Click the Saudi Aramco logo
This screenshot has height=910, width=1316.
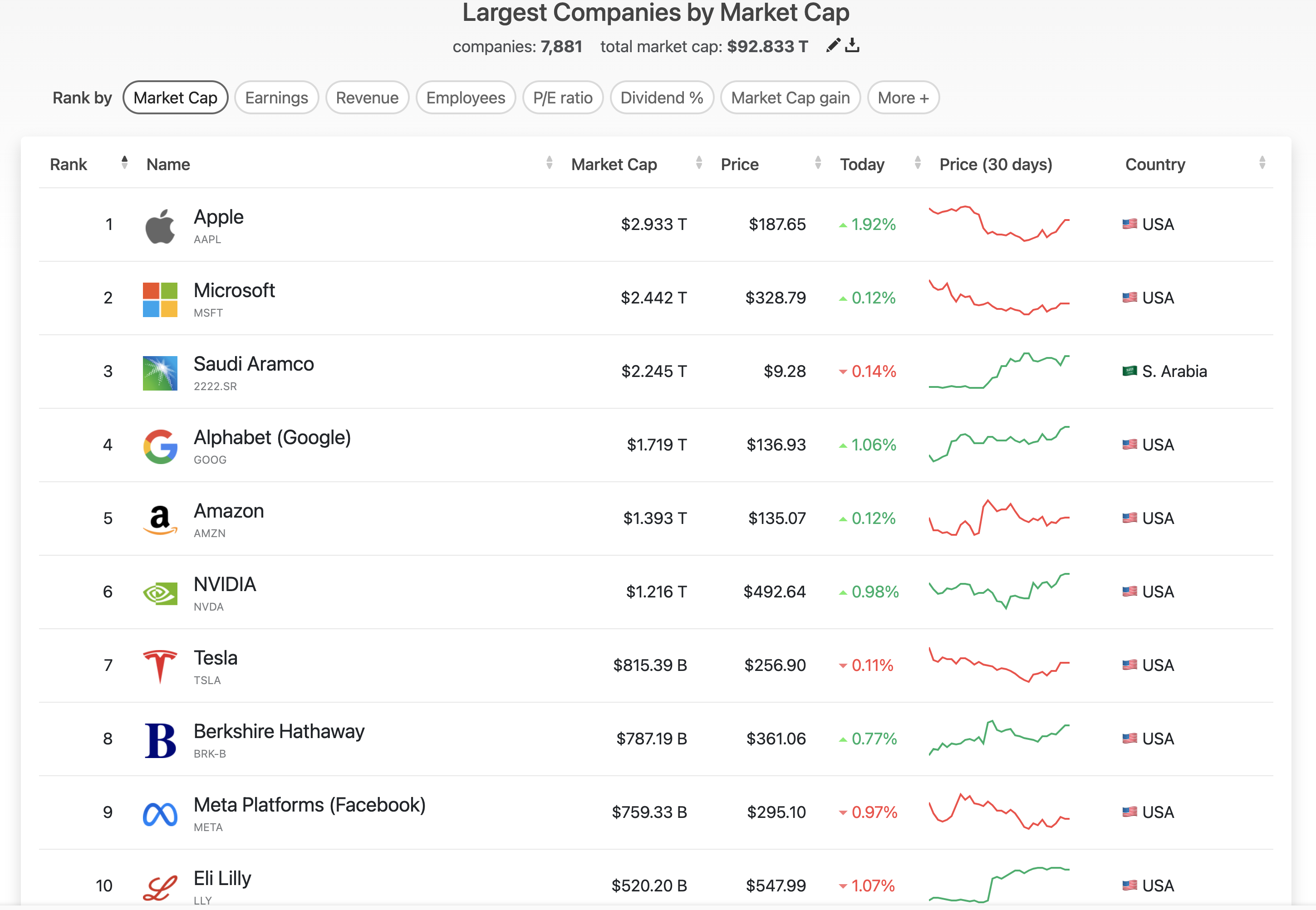click(160, 373)
